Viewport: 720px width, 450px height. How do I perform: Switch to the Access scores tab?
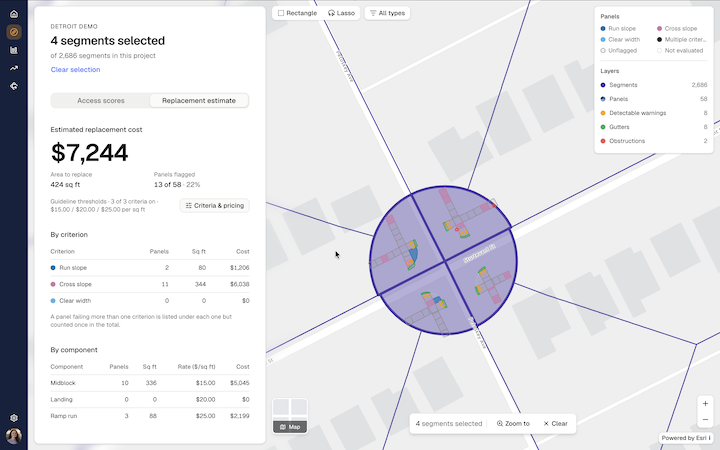(x=101, y=101)
